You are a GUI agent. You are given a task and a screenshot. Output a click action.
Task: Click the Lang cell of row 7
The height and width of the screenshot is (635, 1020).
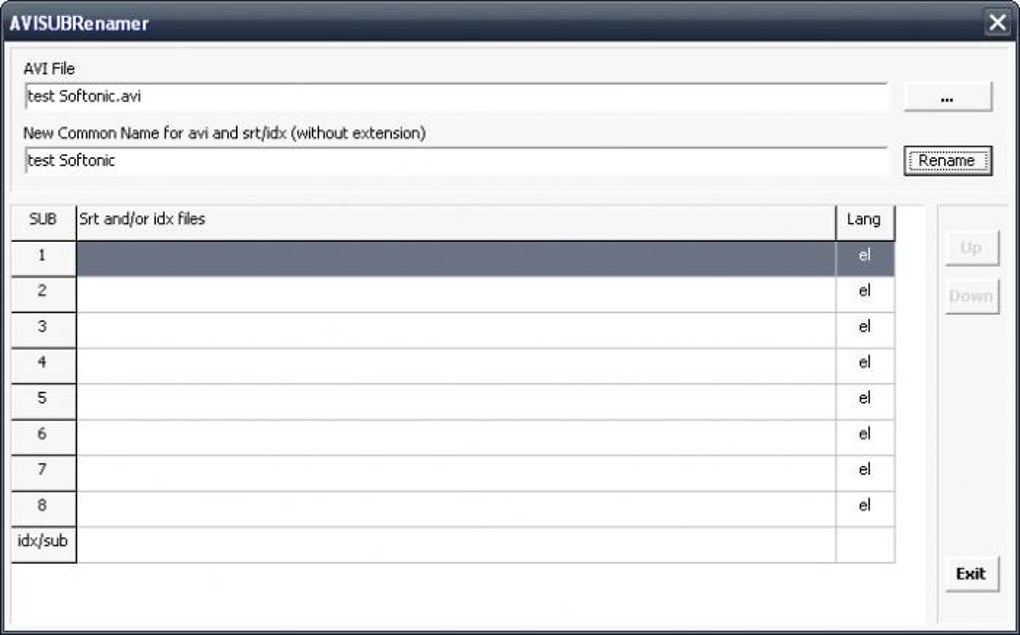pos(864,471)
